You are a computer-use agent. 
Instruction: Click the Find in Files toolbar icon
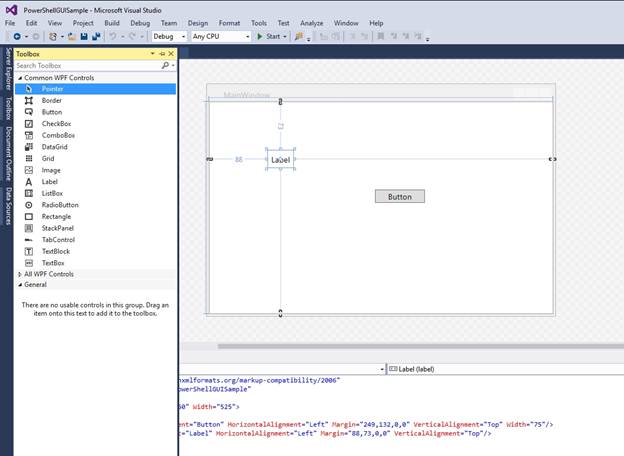299,37
